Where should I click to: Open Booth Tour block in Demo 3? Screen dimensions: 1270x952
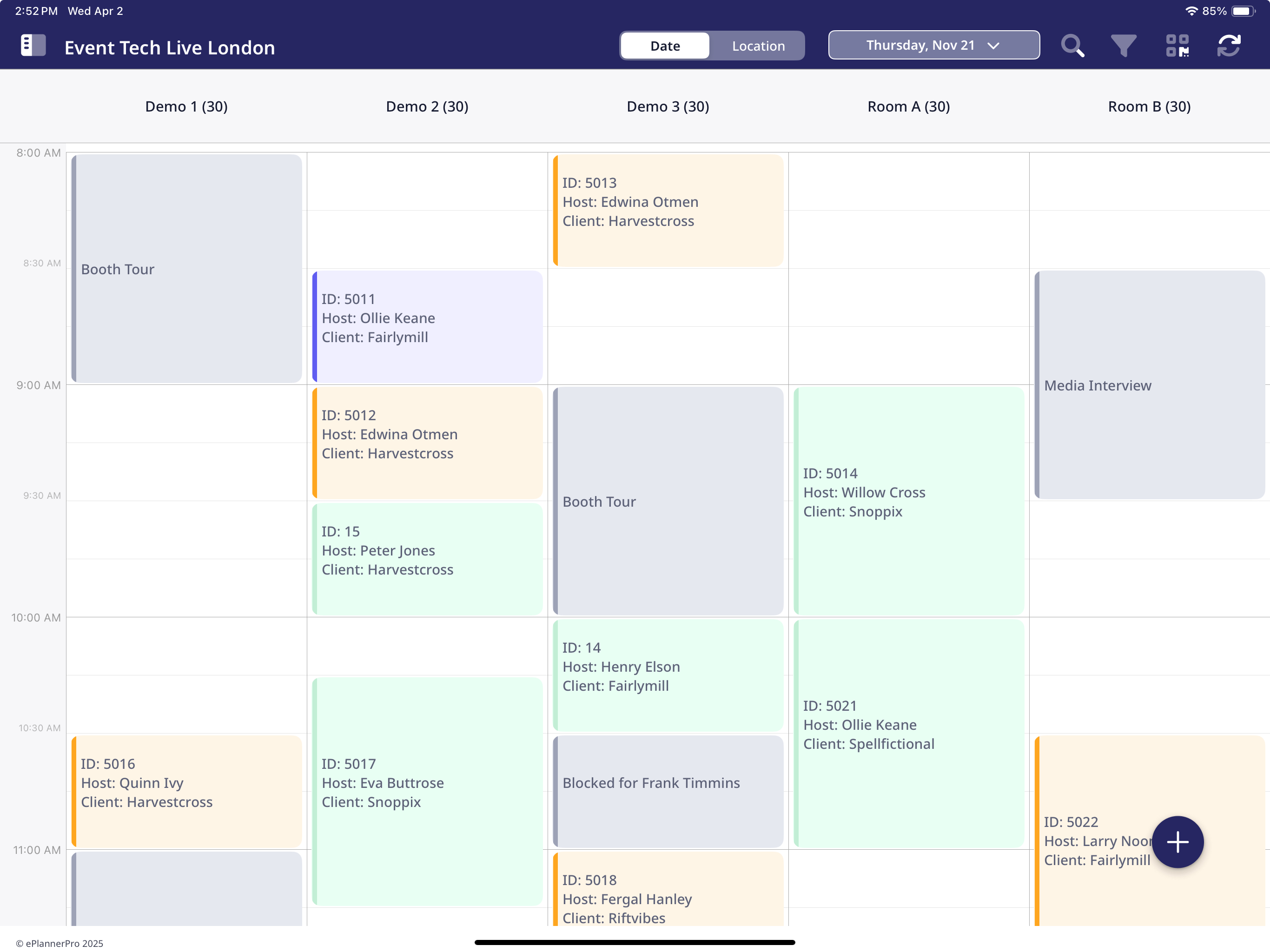[x=668, y=501]
